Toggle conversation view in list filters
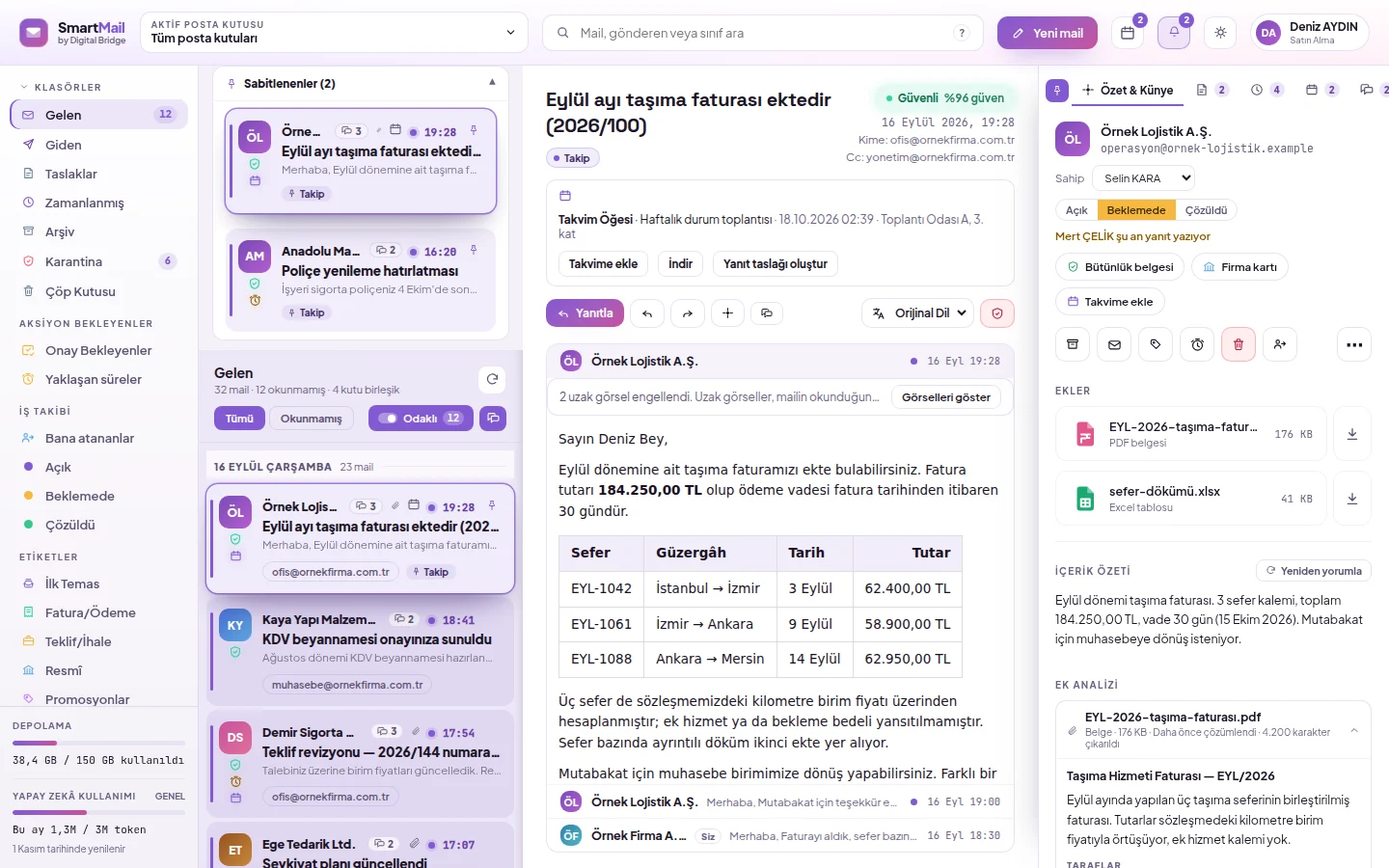This screenshot has height=868, width=1389. pyautogui.click(x=493, y=418)
